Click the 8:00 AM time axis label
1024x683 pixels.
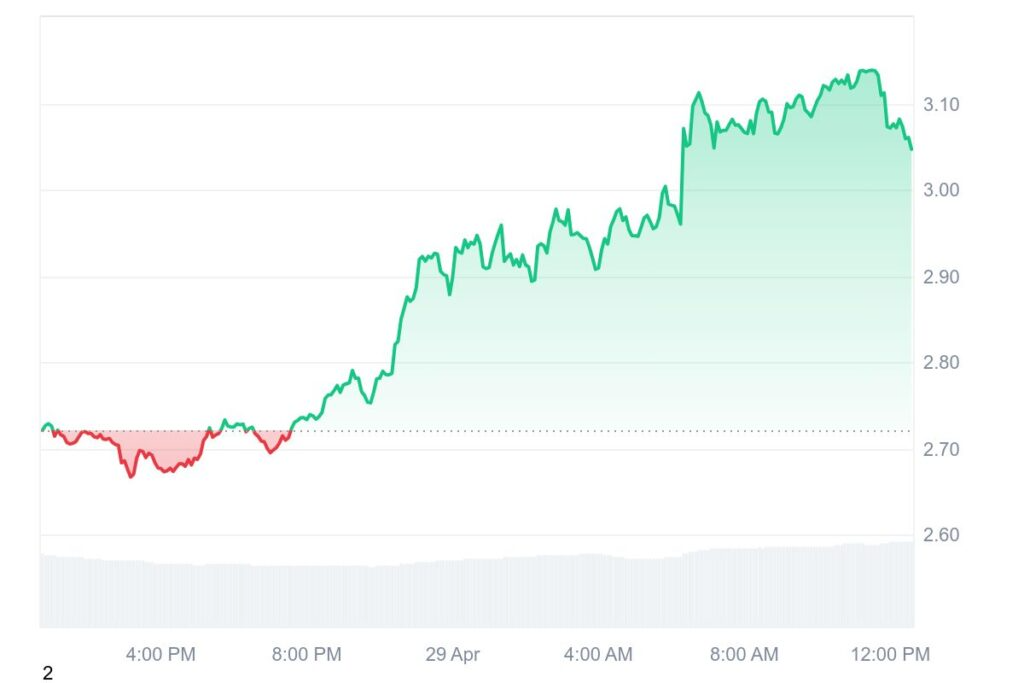[743, 655]
